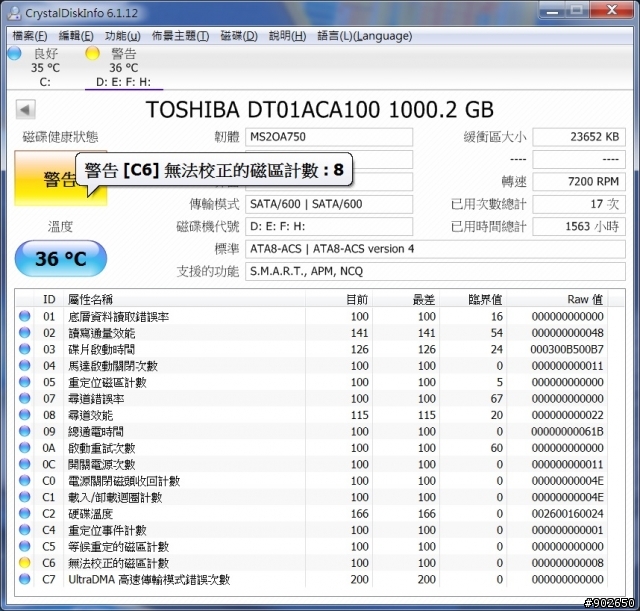The height and width of the screenshot is (611, 640).
Task: Click the blue status icon for attribute C7
Action: click(x=24, y=579)
